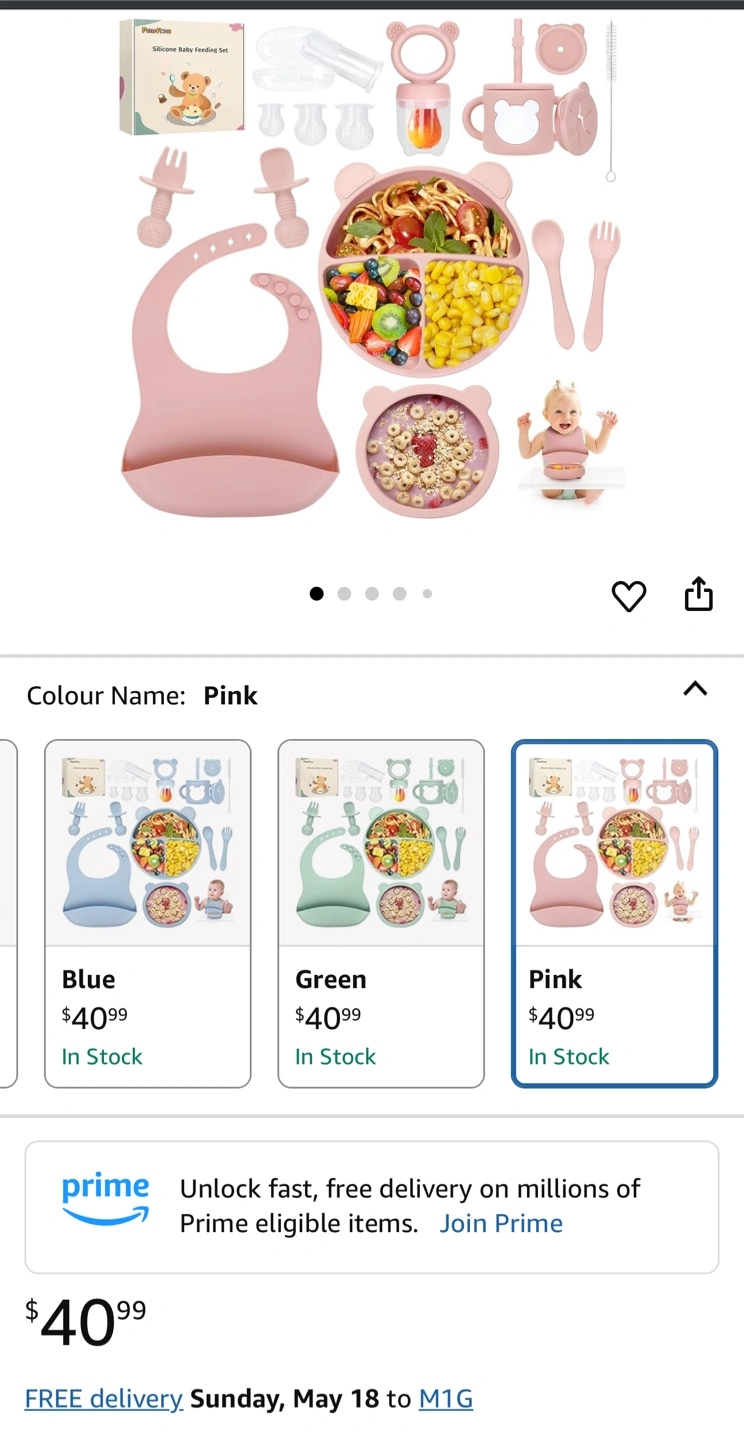Select the Pink colour option
The width and height of the screenshot is (744, 1440).
coord(614,1015)
